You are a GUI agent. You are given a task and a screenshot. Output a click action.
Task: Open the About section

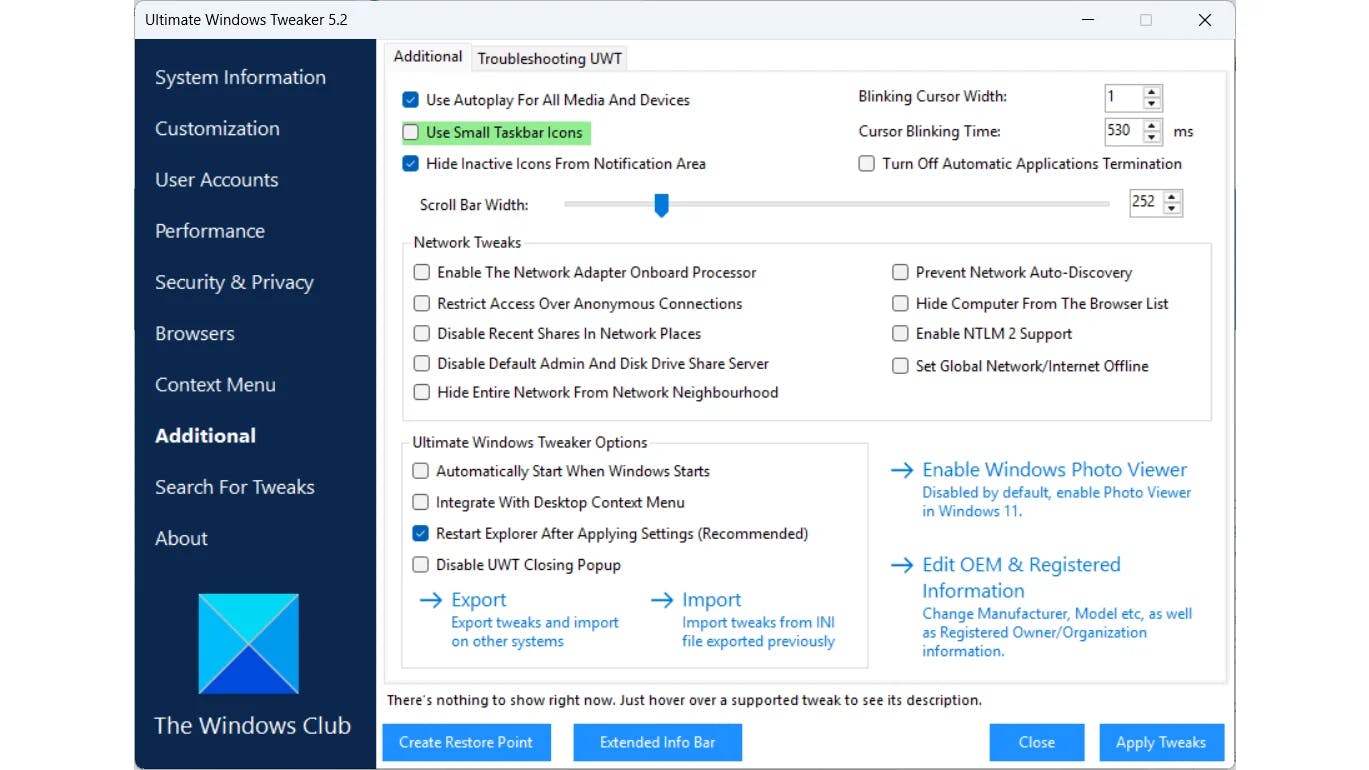pos(181,538)
